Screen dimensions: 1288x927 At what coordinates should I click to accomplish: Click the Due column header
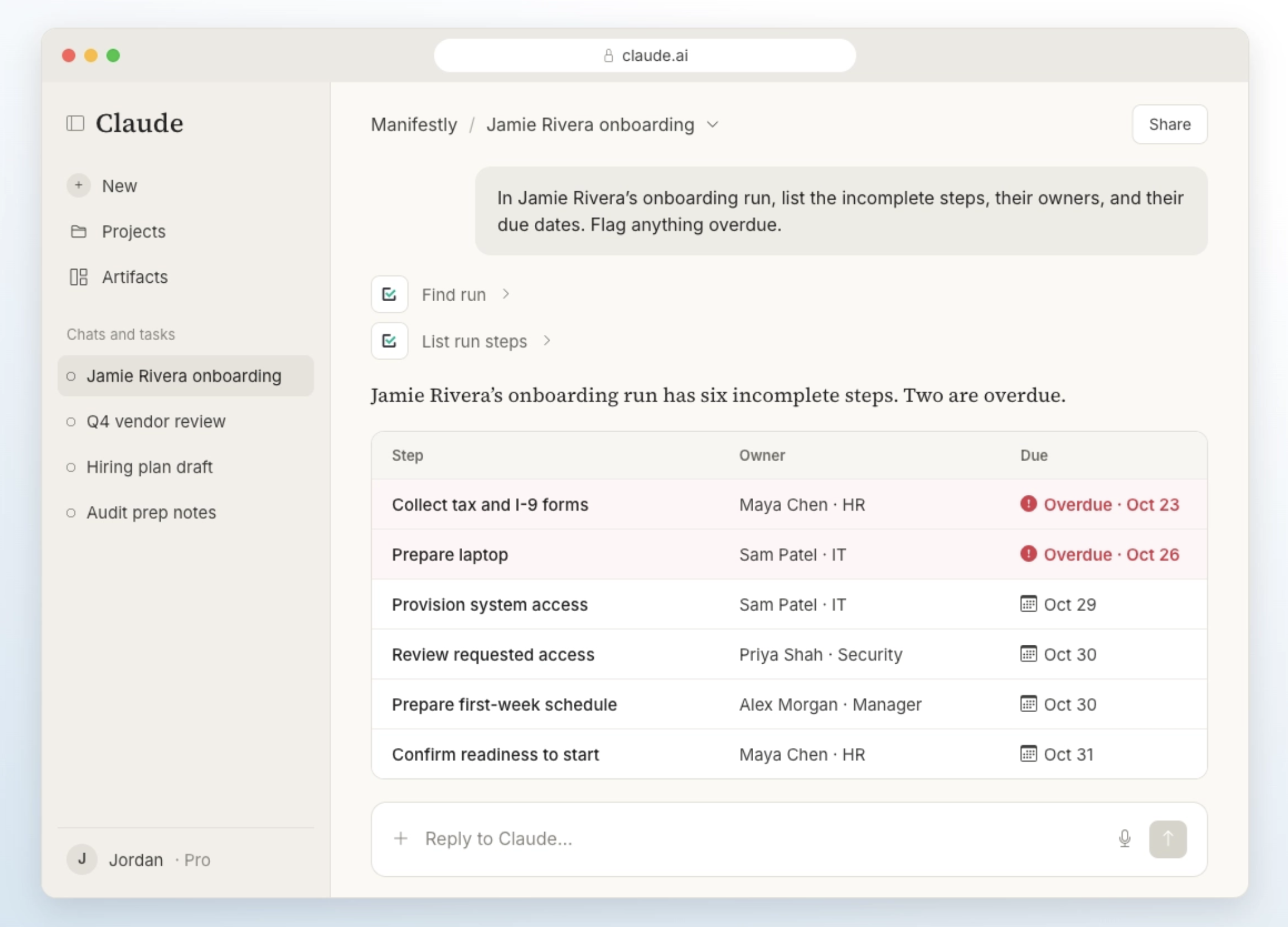click(1034, 455)
